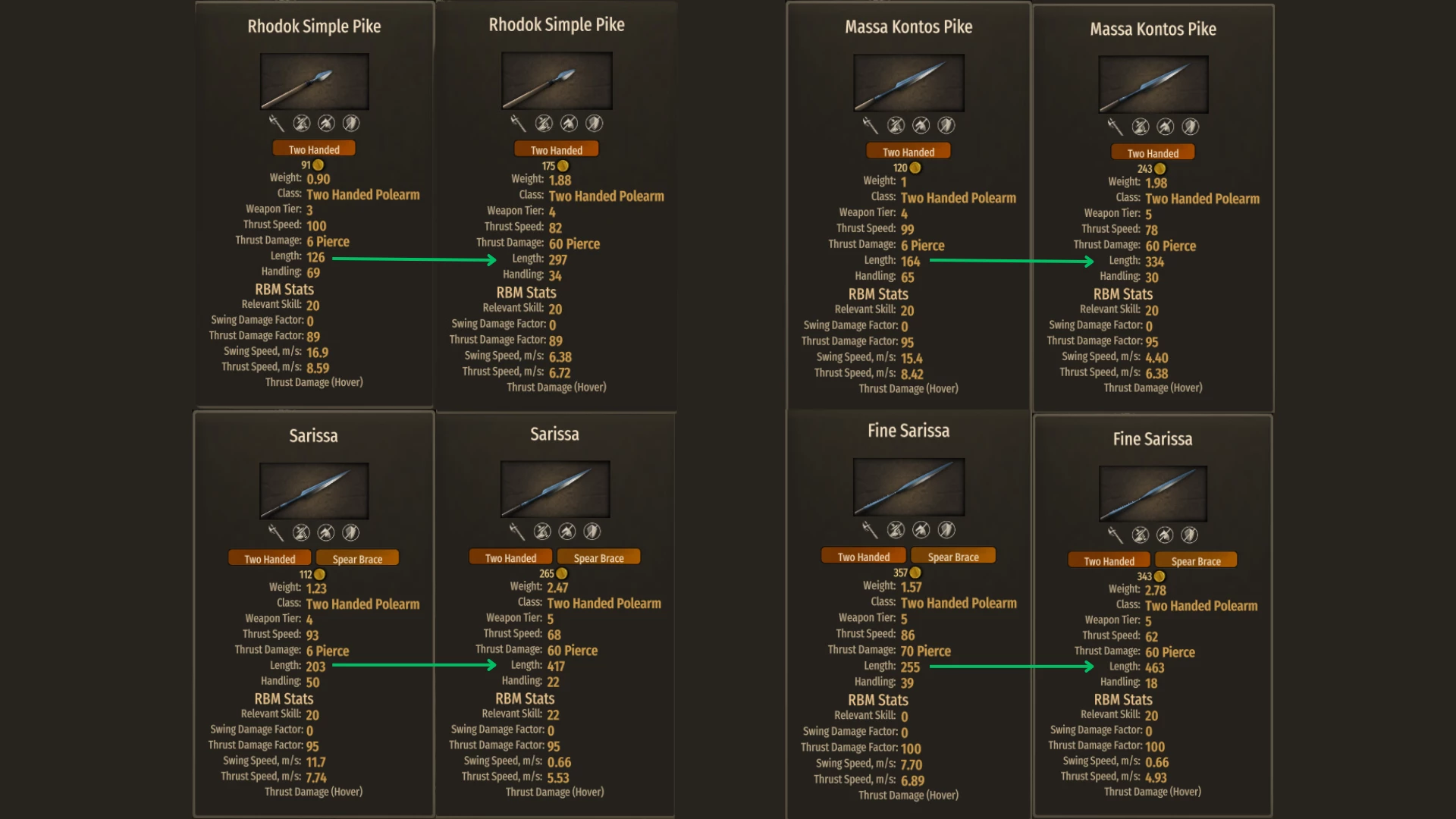
Task: Click no-horseback icon on 357-gold Fine Sarissa
Action: click(921, 529)
